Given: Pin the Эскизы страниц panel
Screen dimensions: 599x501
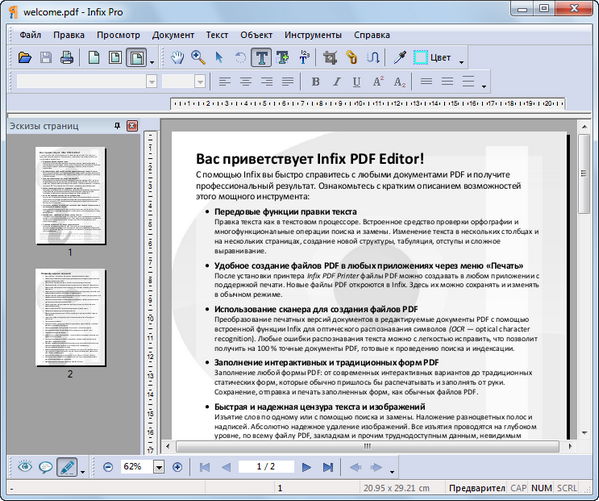Looking at the screenshot, I should click(117, 126).
